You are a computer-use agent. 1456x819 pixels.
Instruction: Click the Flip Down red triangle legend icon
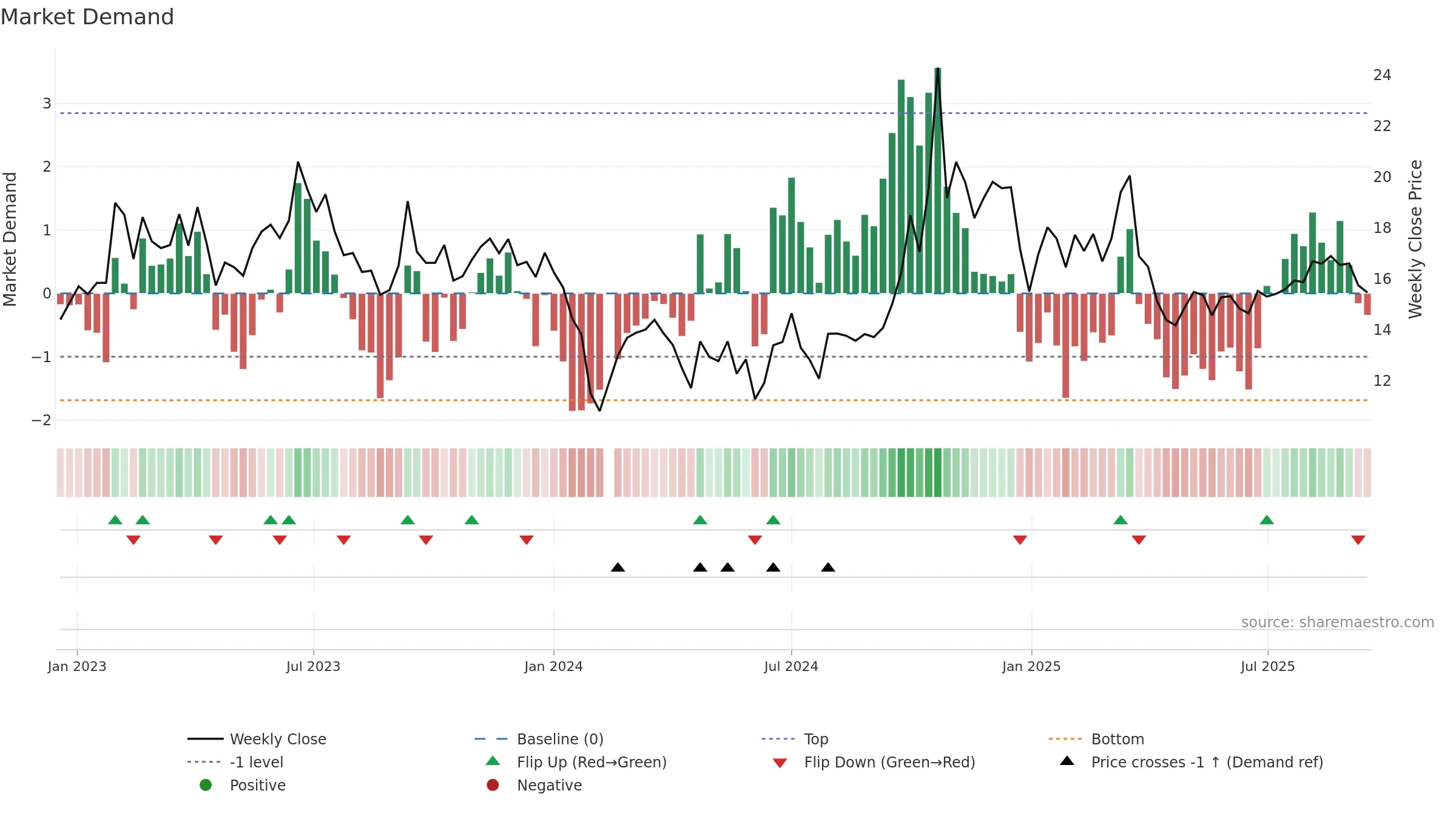pos(780,763)
